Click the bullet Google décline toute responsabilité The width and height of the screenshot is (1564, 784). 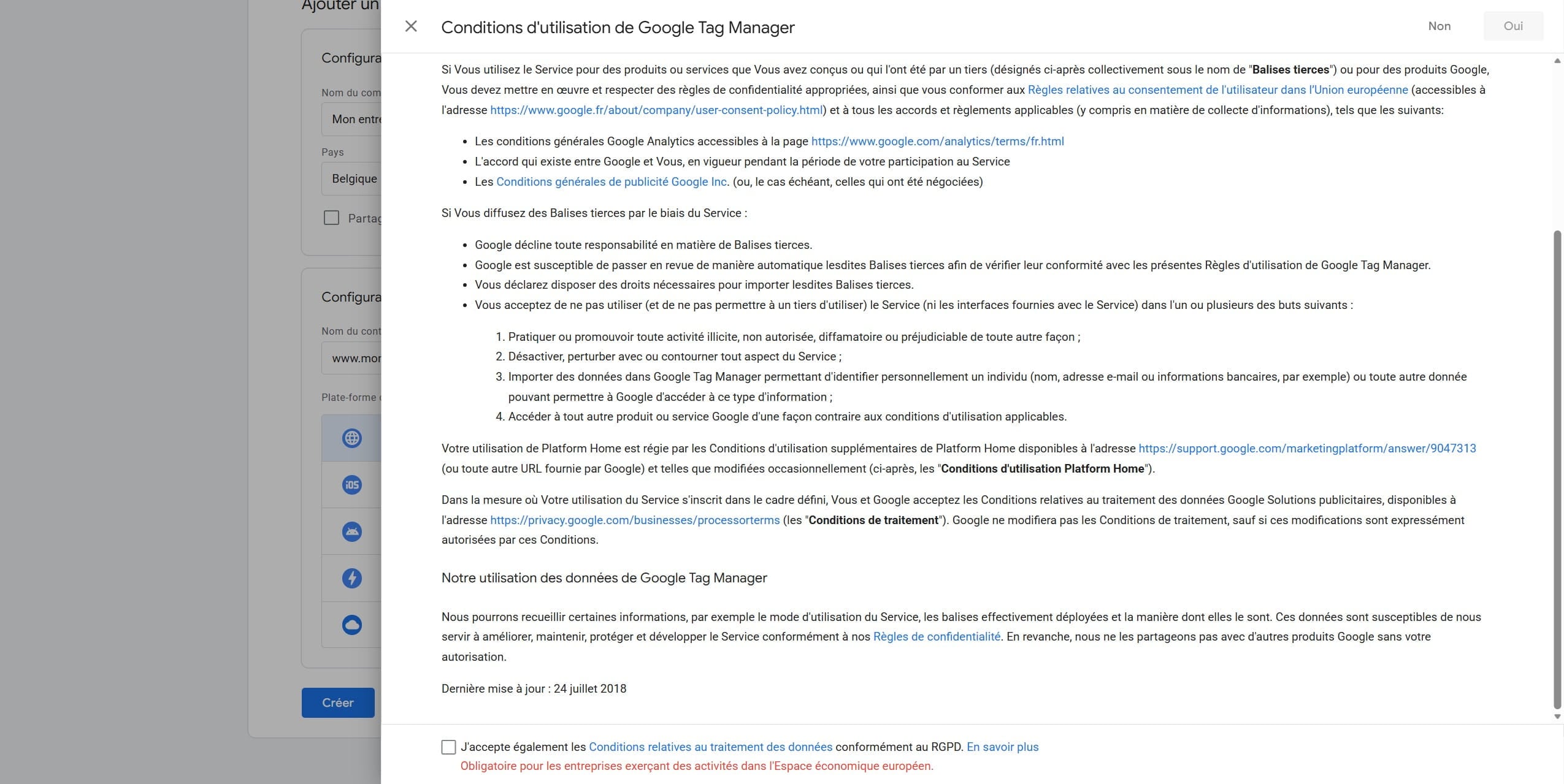643,245
